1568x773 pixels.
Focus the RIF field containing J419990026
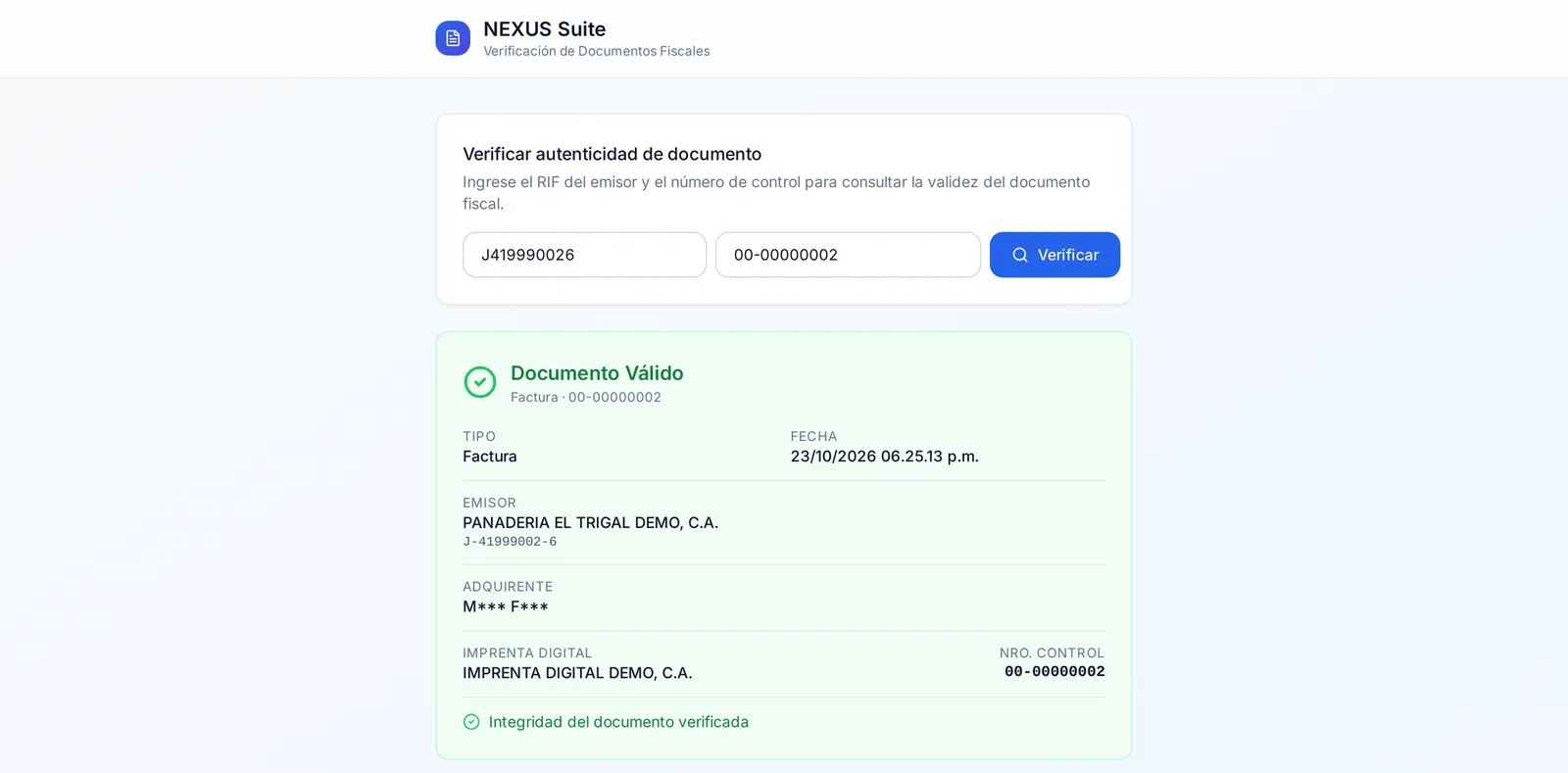(x=584, y=255)
